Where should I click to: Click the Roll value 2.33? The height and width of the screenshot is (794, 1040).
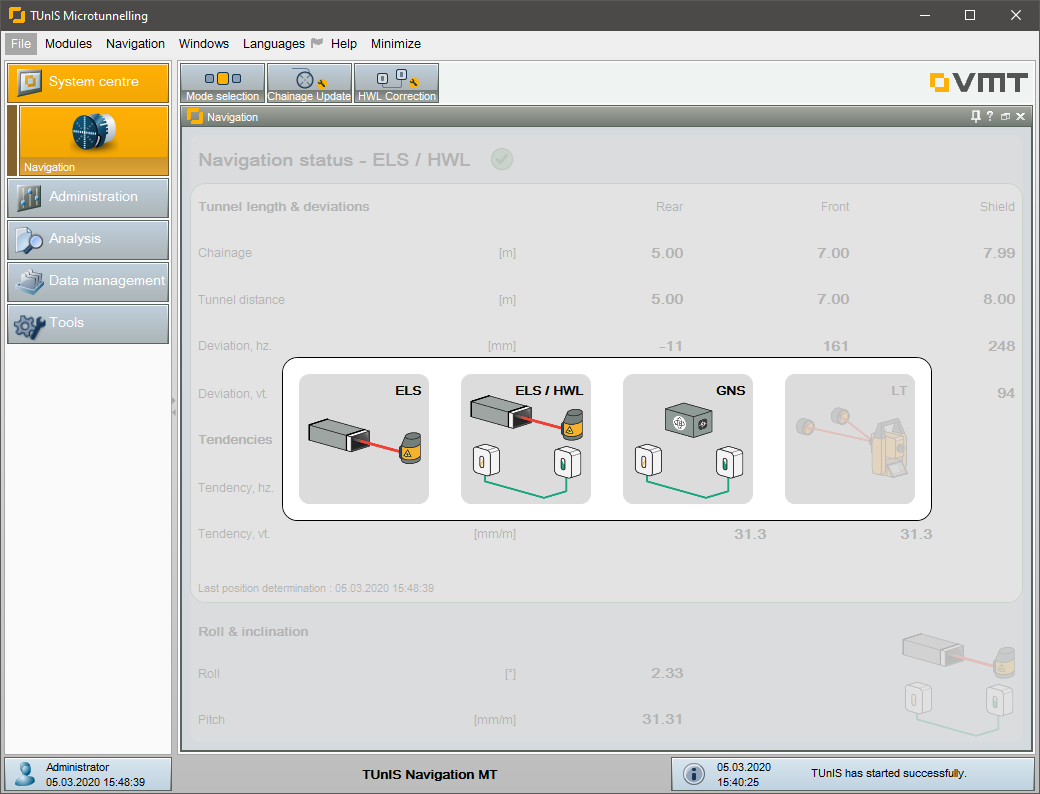tap(667, 673)
